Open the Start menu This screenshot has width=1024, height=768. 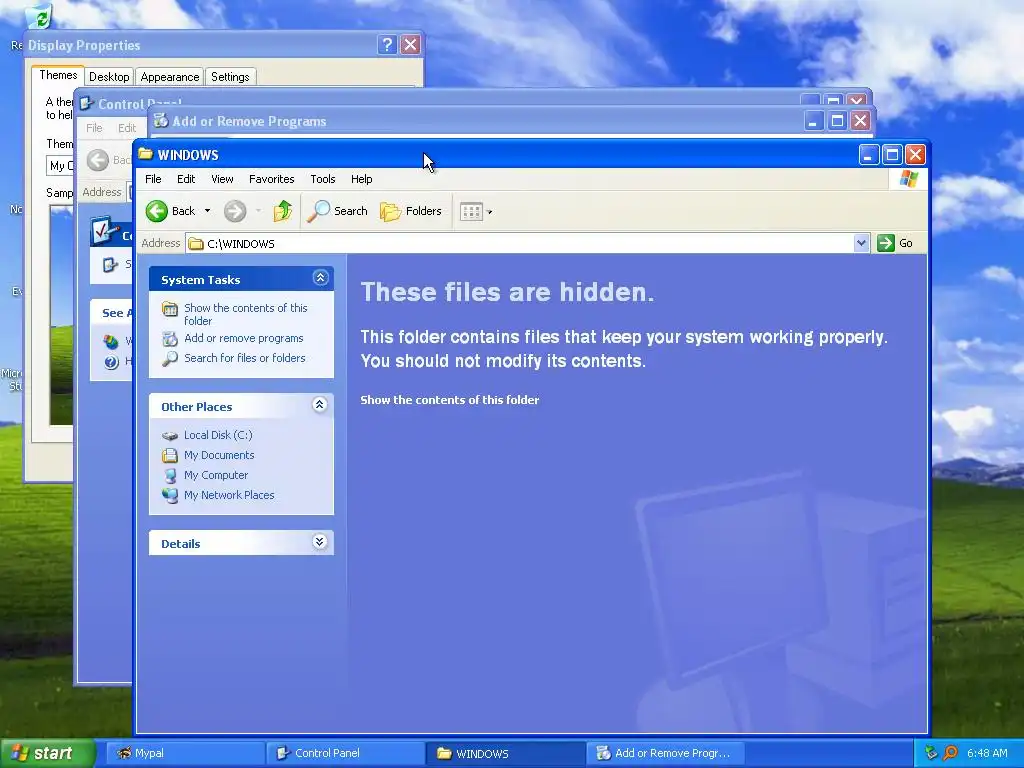[48, 753]
